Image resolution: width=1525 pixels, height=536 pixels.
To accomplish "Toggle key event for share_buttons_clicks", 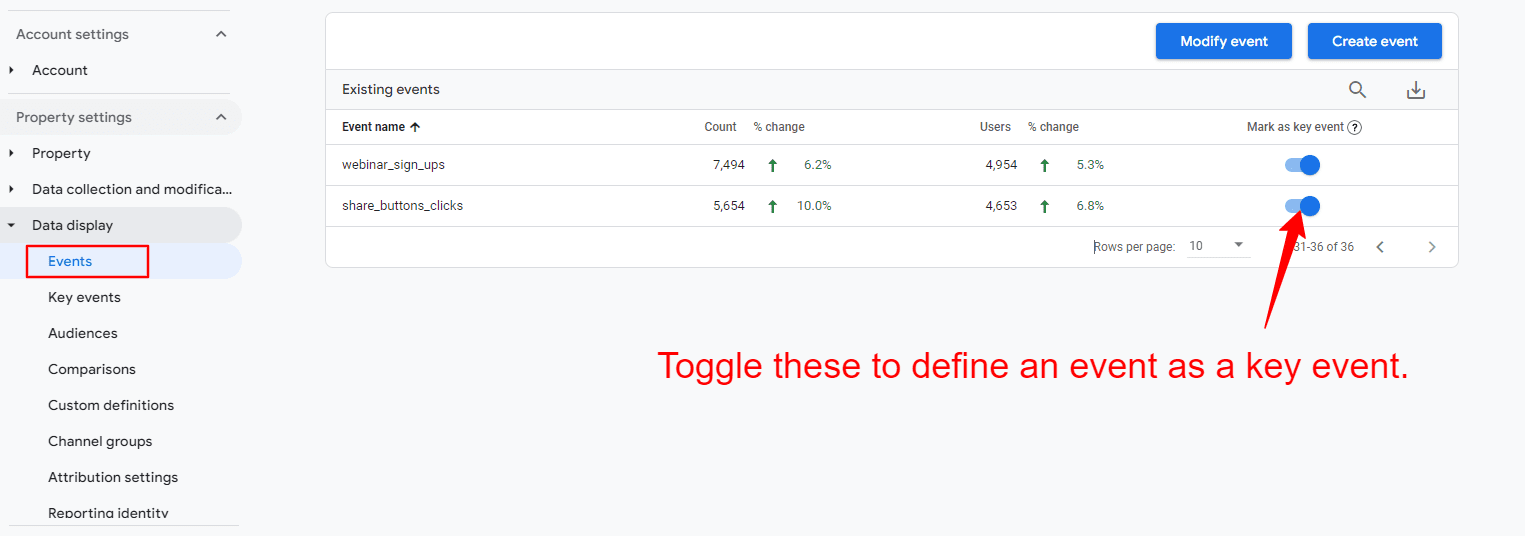I will 1302,206.
